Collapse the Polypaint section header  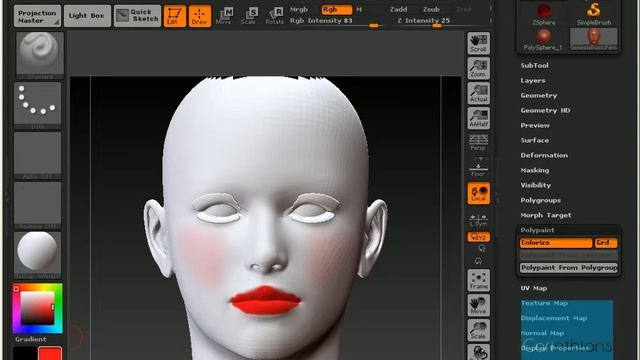(537, 230)
